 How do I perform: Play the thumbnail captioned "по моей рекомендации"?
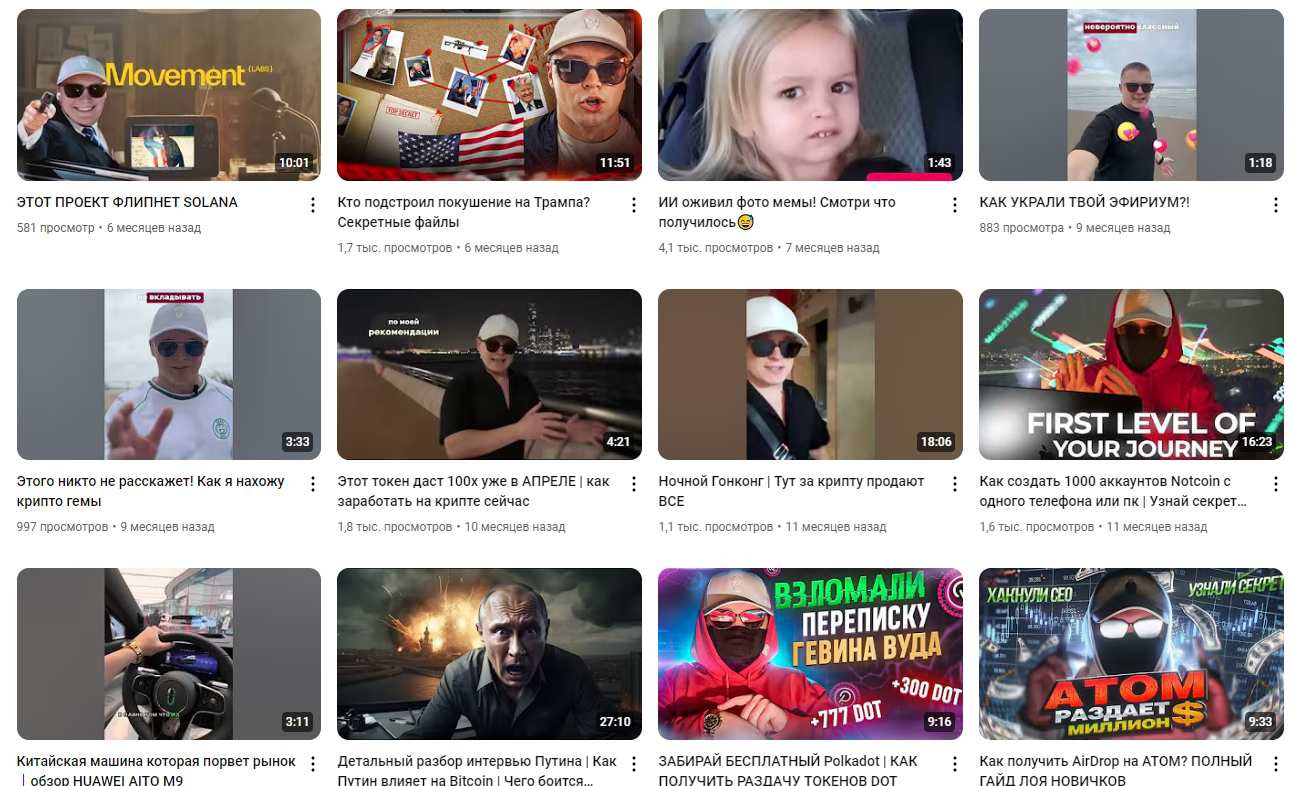click(x=490, y=375)
